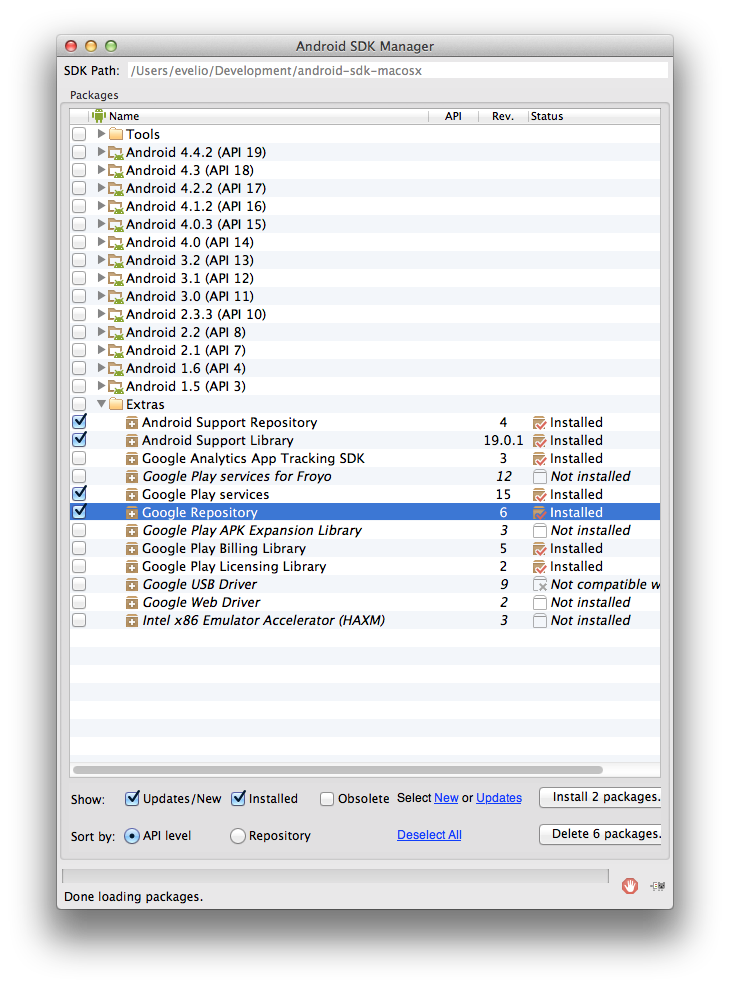The height and width of the screenshot is (988, 730).
Task: Uncheck the Google Repository checkbox
Action: pos(79,512)
